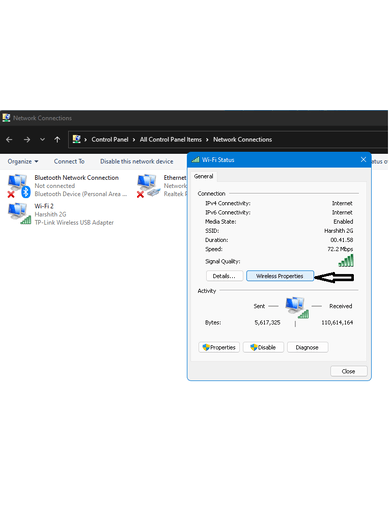Select Control Panel in breadcrumb
The image size is (390, 518).
(x=110, y=140)
